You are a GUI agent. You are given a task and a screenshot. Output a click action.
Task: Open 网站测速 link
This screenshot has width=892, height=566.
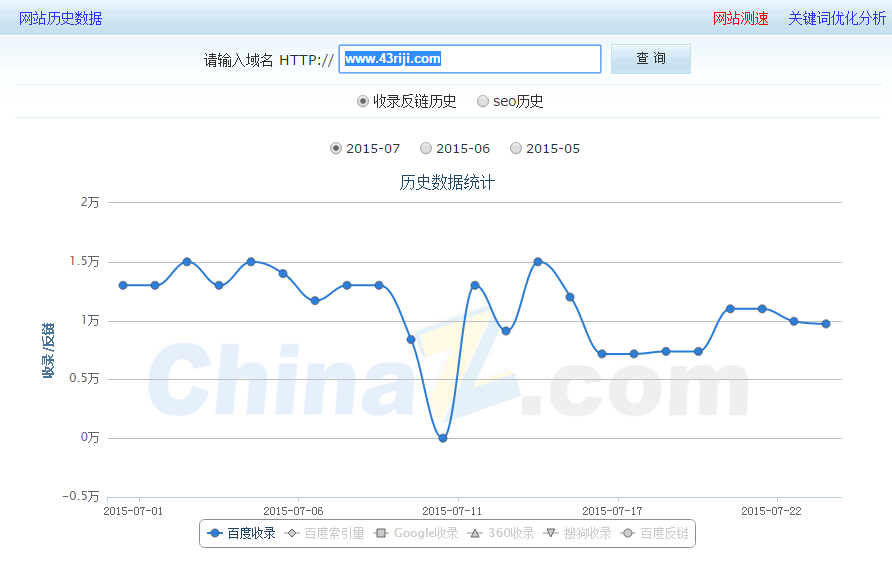[740, 18]
